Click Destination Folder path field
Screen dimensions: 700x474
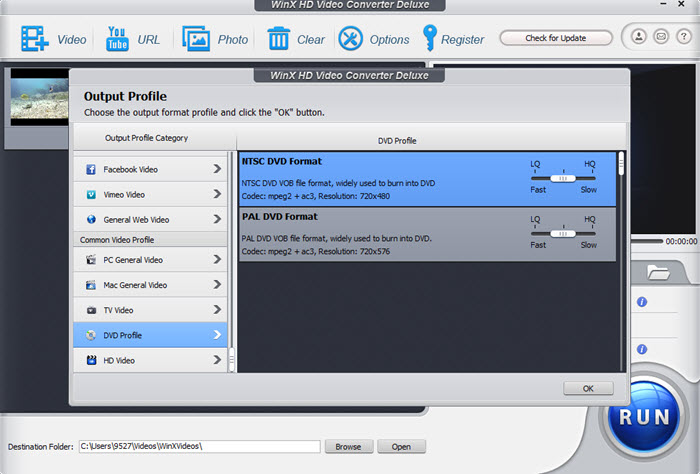(200, 446)
